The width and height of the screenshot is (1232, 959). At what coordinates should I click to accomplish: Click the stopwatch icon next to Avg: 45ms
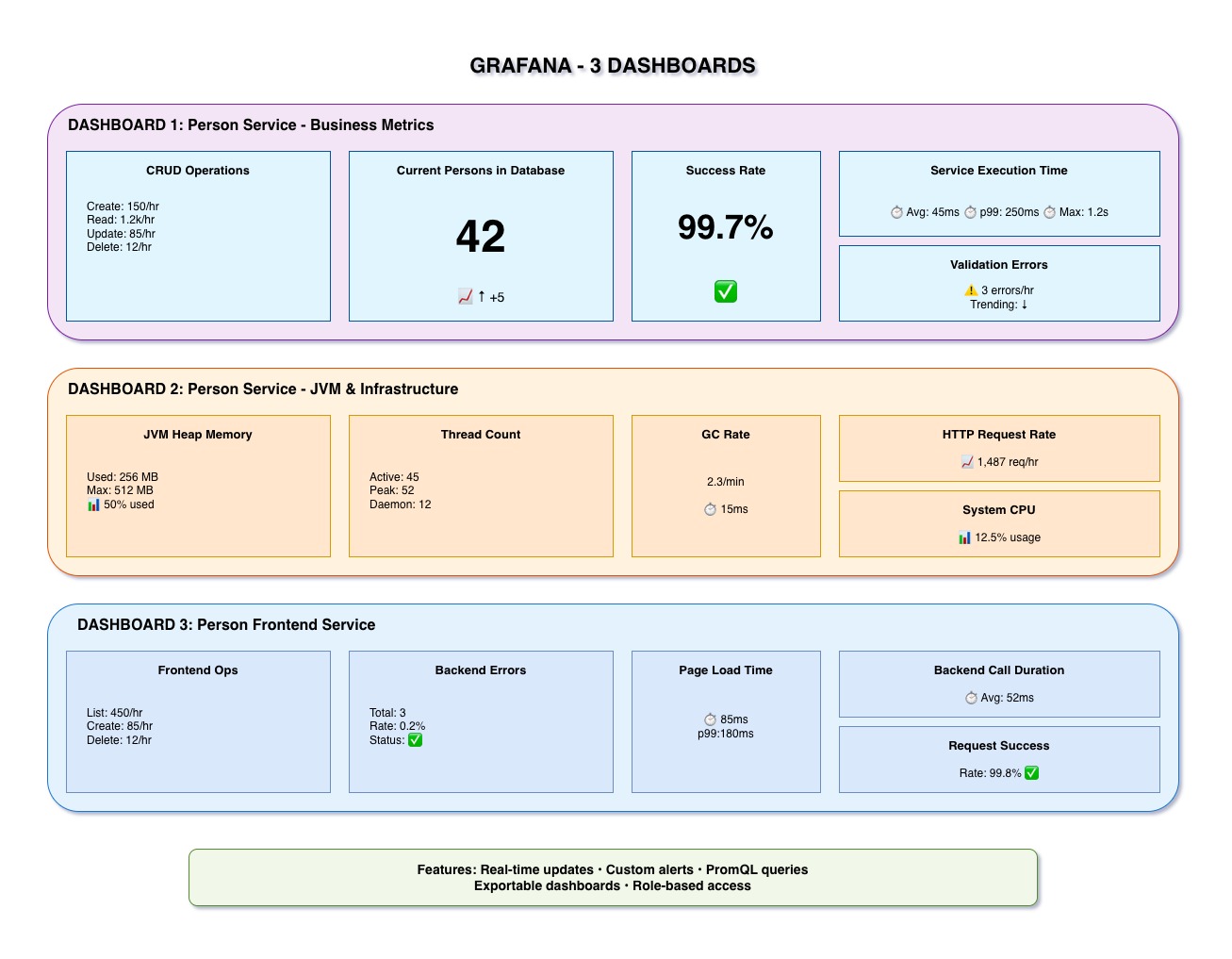(896, 212)
